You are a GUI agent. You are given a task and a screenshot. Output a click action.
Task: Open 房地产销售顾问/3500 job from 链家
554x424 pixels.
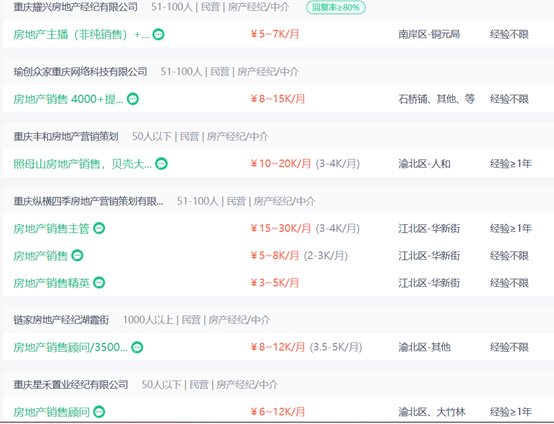71,347
